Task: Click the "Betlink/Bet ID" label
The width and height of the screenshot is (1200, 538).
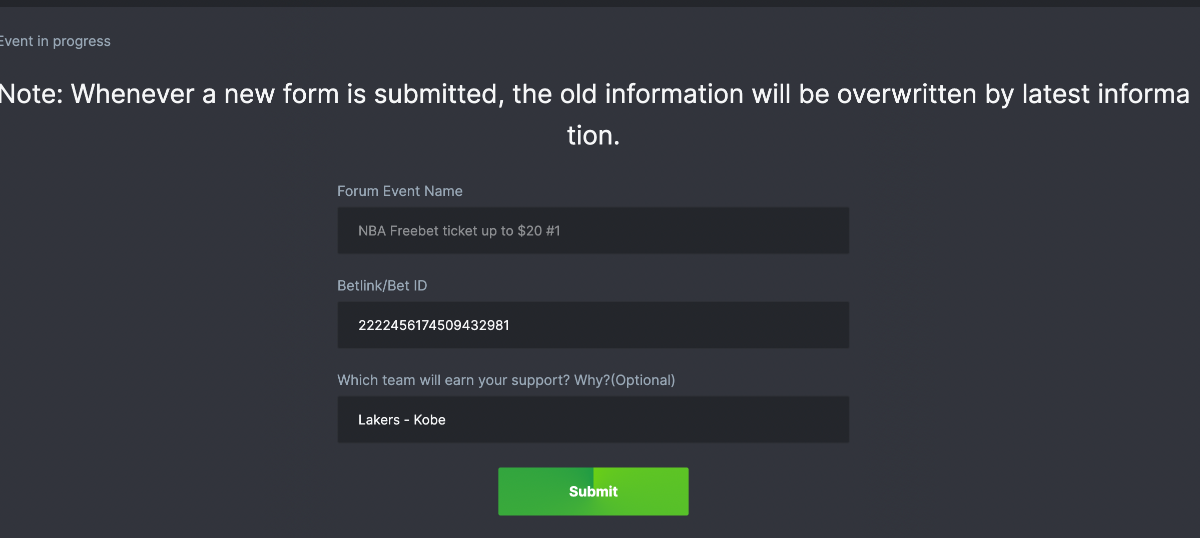Action: (x=382, y=286)
